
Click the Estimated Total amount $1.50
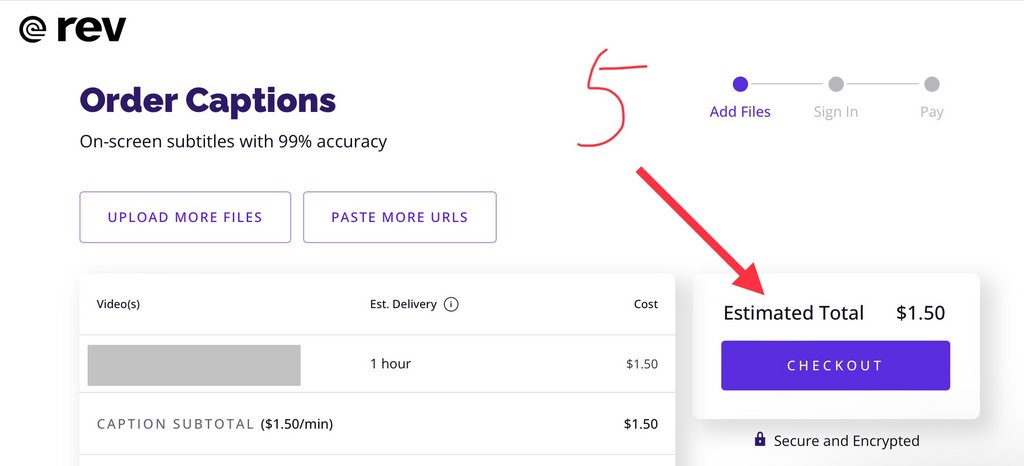pyautogui.click(x=920, y=313)
